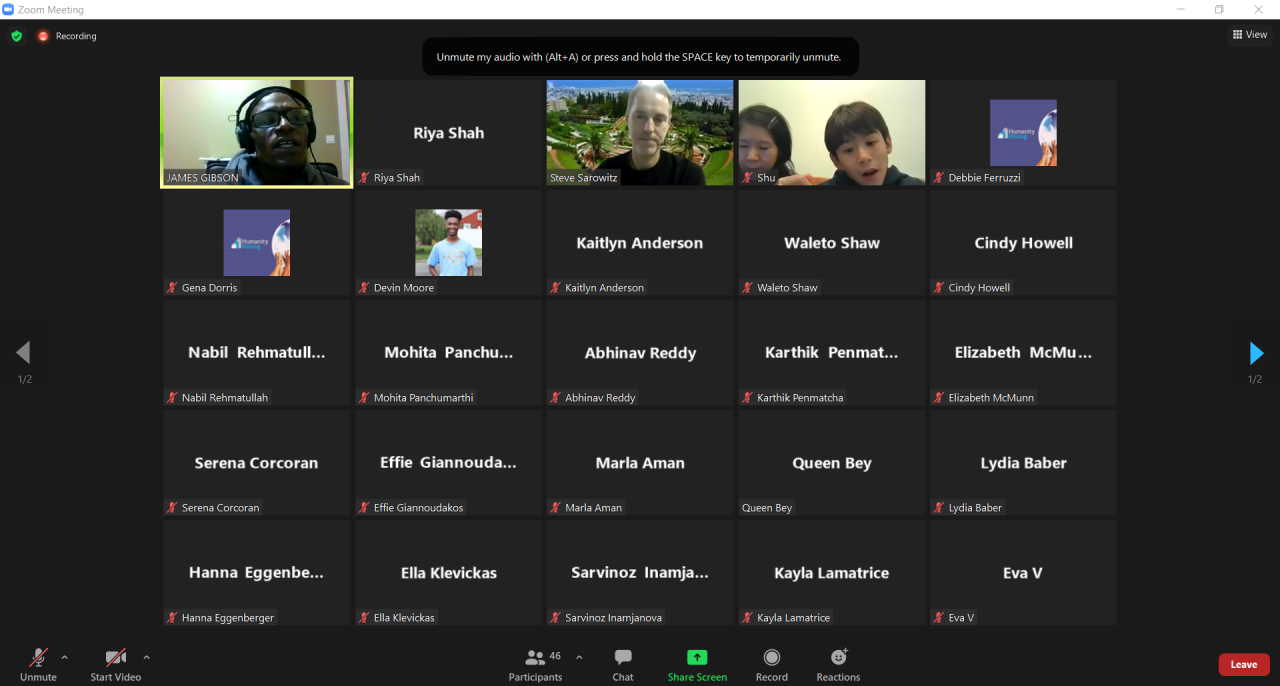Select Devin Moore's profile photo tile

click(449, 243)
